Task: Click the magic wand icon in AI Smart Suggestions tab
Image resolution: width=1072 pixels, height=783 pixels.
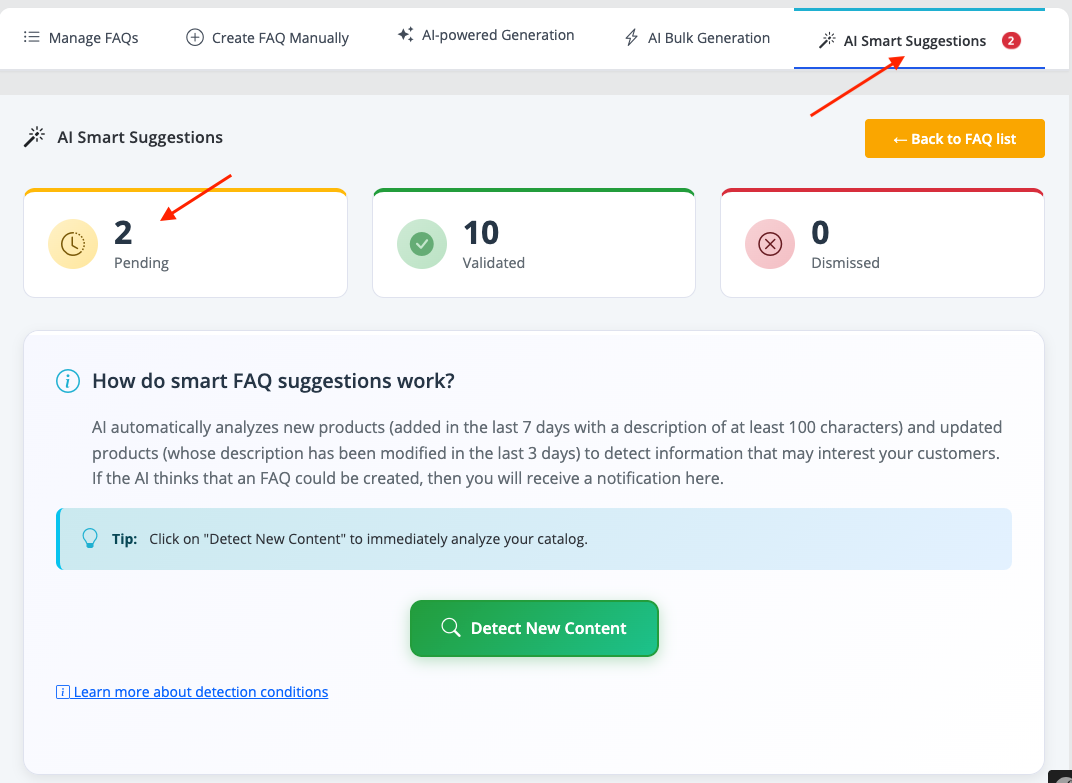Action: [827, 41]
